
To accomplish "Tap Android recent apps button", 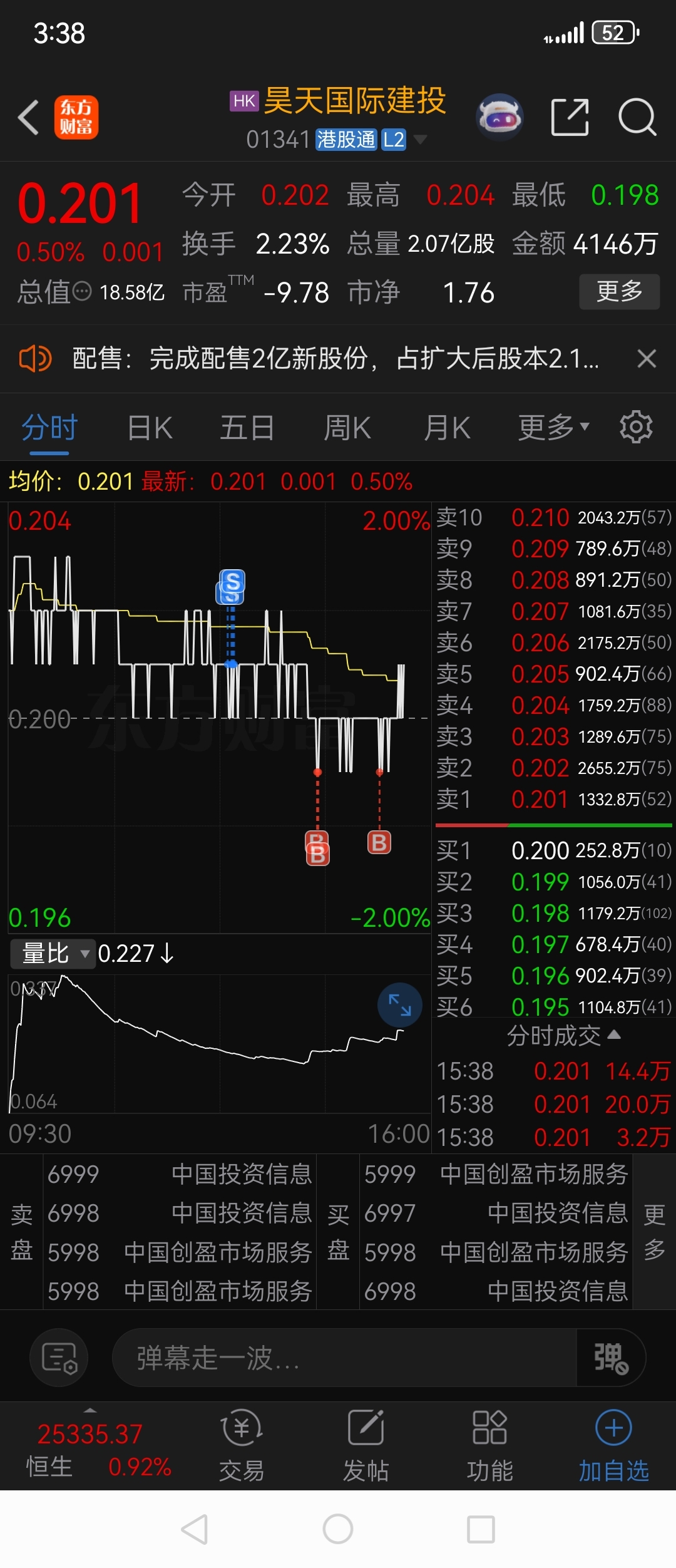I will click(481, 1530).
